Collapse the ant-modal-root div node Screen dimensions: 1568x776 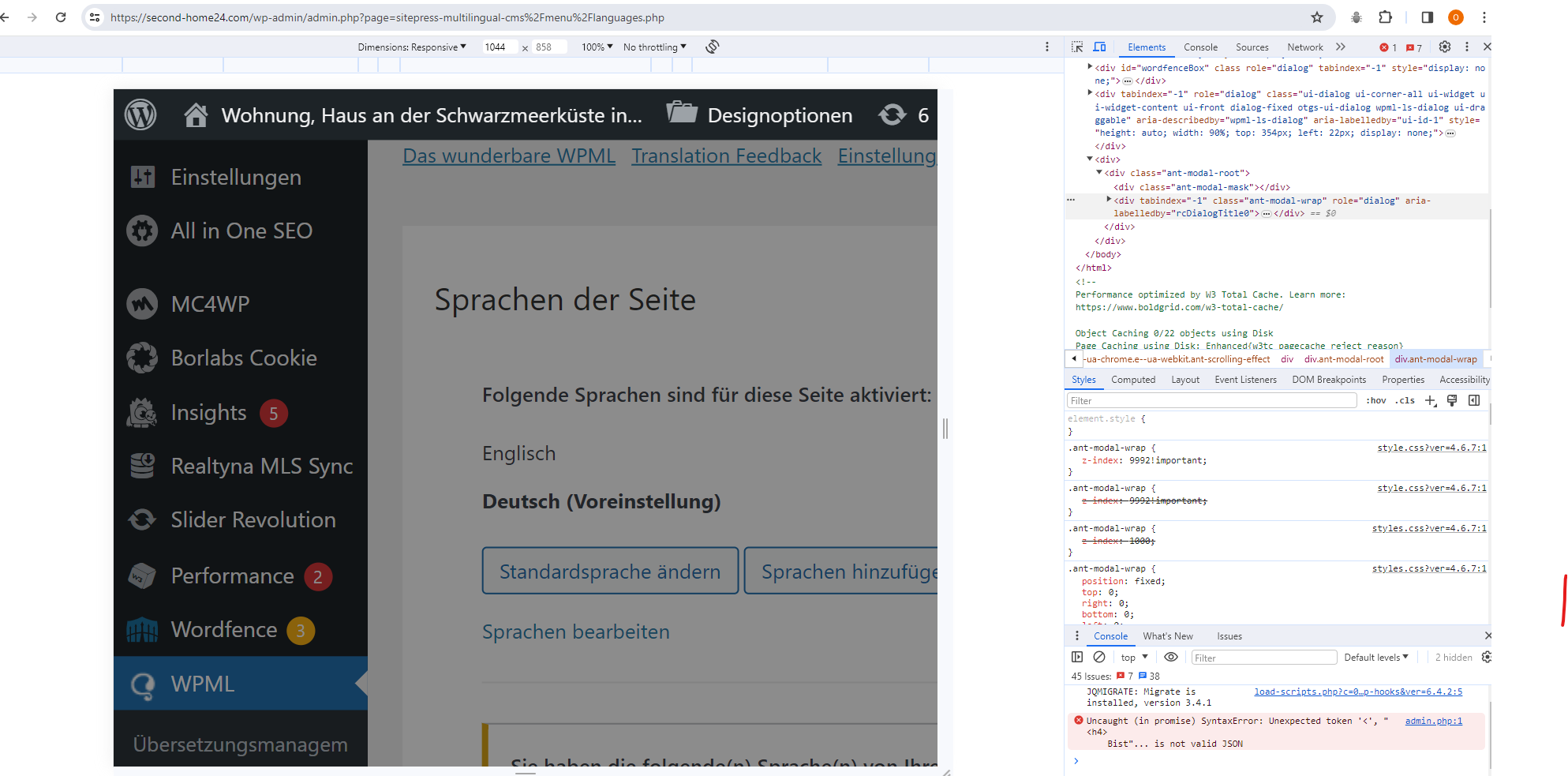click(1099, 172)
